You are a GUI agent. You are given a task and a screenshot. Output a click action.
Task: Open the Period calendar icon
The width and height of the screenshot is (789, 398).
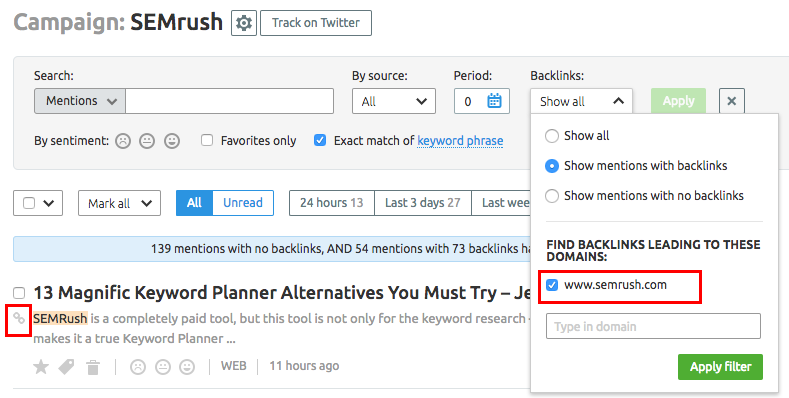494,101
